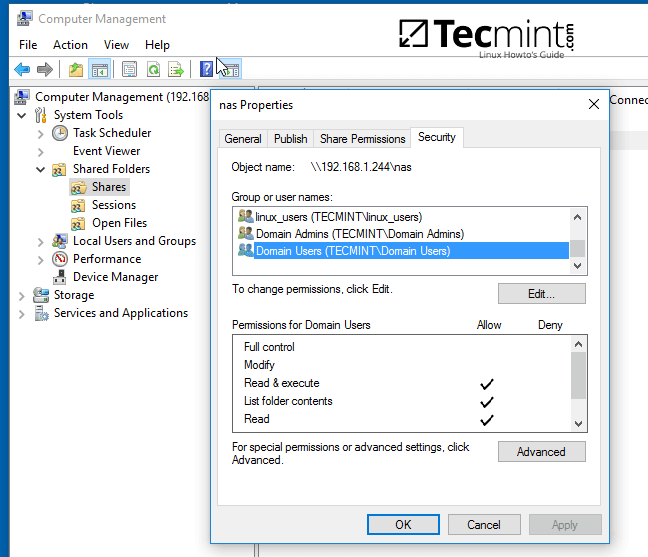648x557 pixels.
Task: Click the Refresh toolbar icon
Action: point(153,69)
